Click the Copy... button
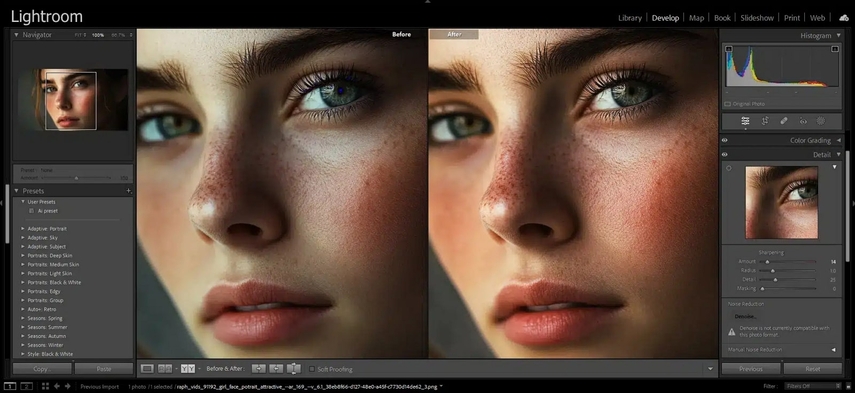The width and height of the screenshot is (855, 393). (x=41, y=369)
